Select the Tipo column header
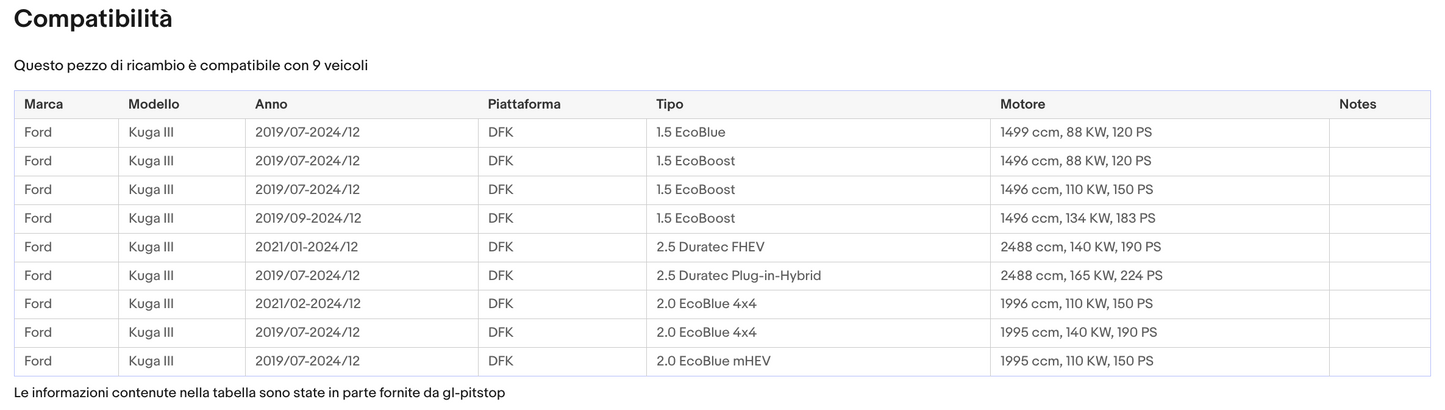The height and width of the screenshot is (410, 1445). (x=670, y=104)
